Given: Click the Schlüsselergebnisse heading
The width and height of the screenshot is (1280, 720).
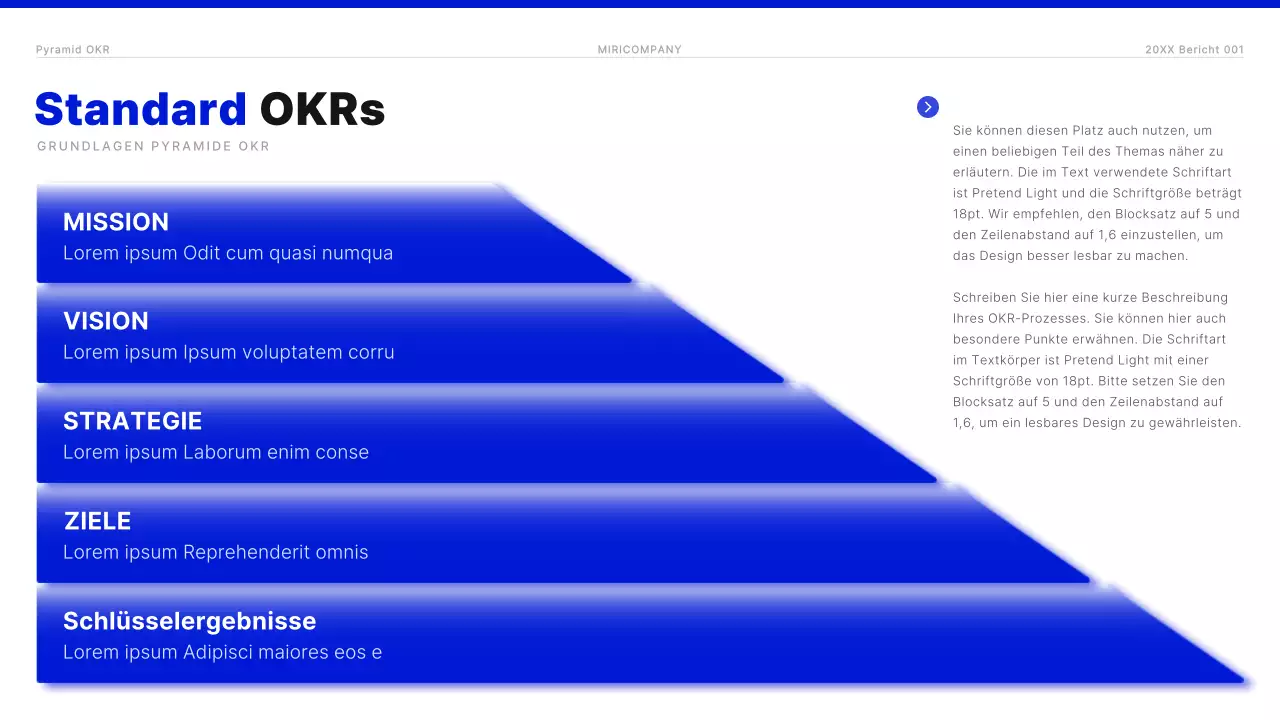Looking at the screenshot, I should 189,621.
